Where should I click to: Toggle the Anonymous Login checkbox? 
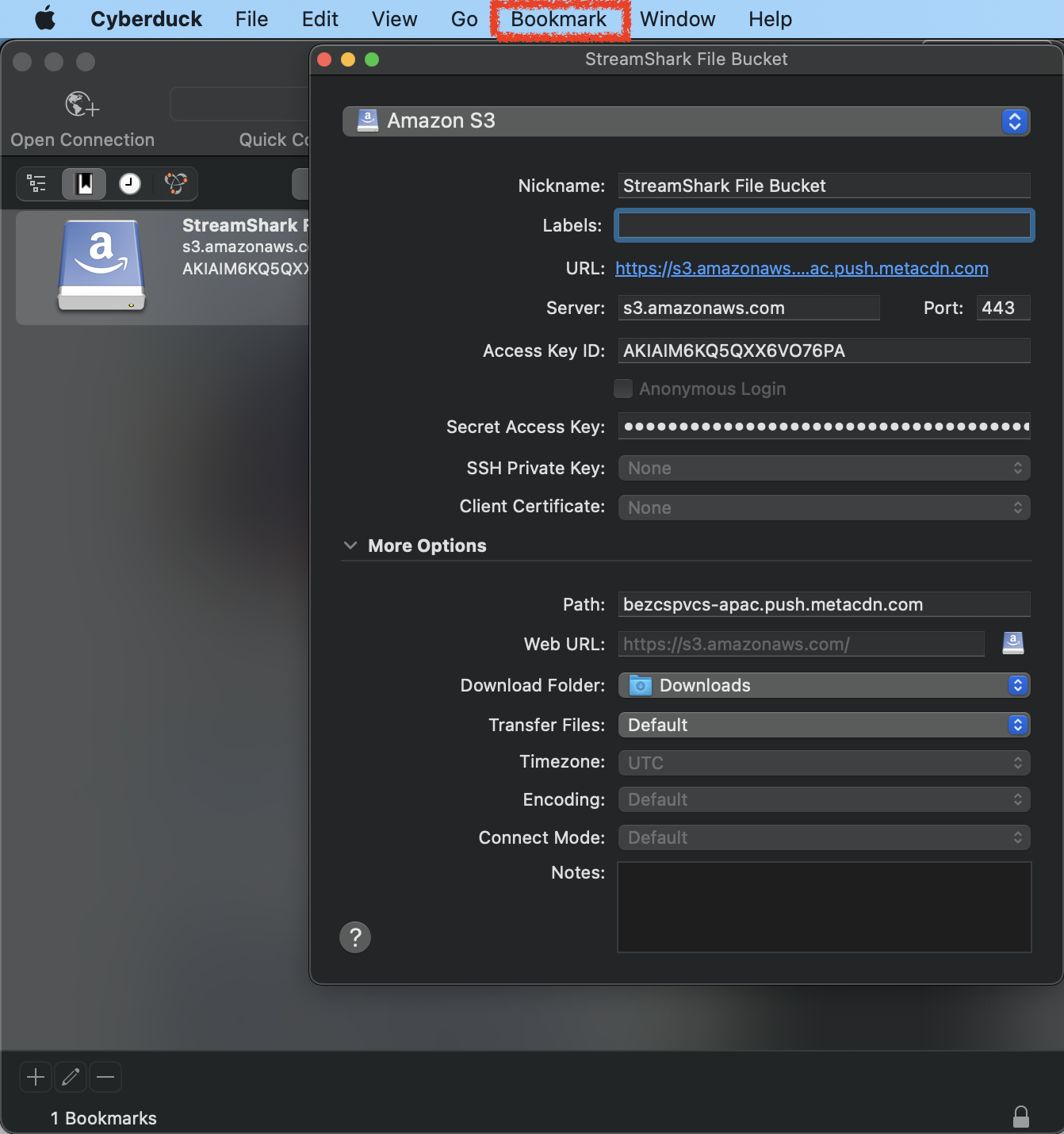click(623, 389)
